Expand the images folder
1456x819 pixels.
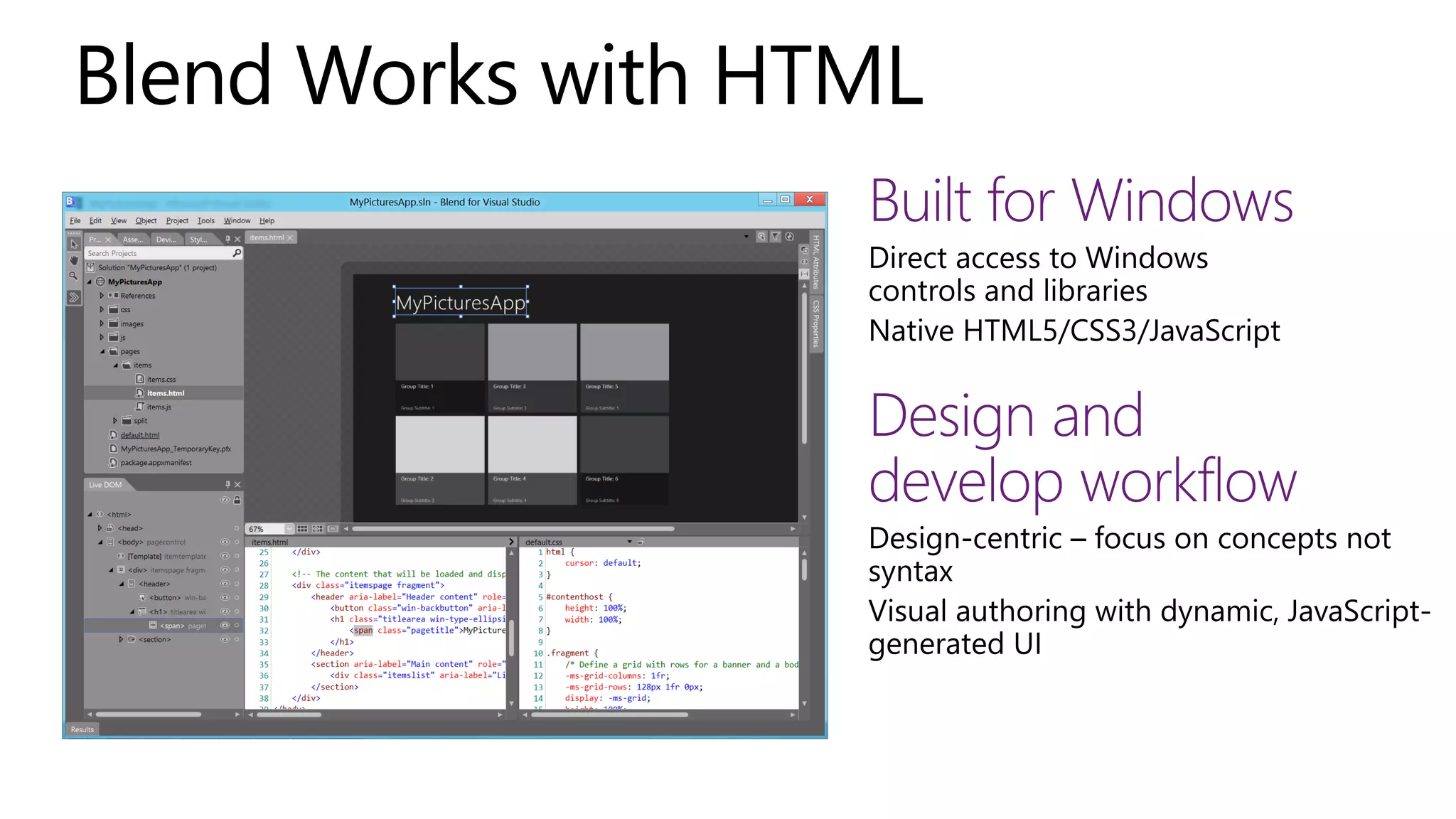click(102, 323)
